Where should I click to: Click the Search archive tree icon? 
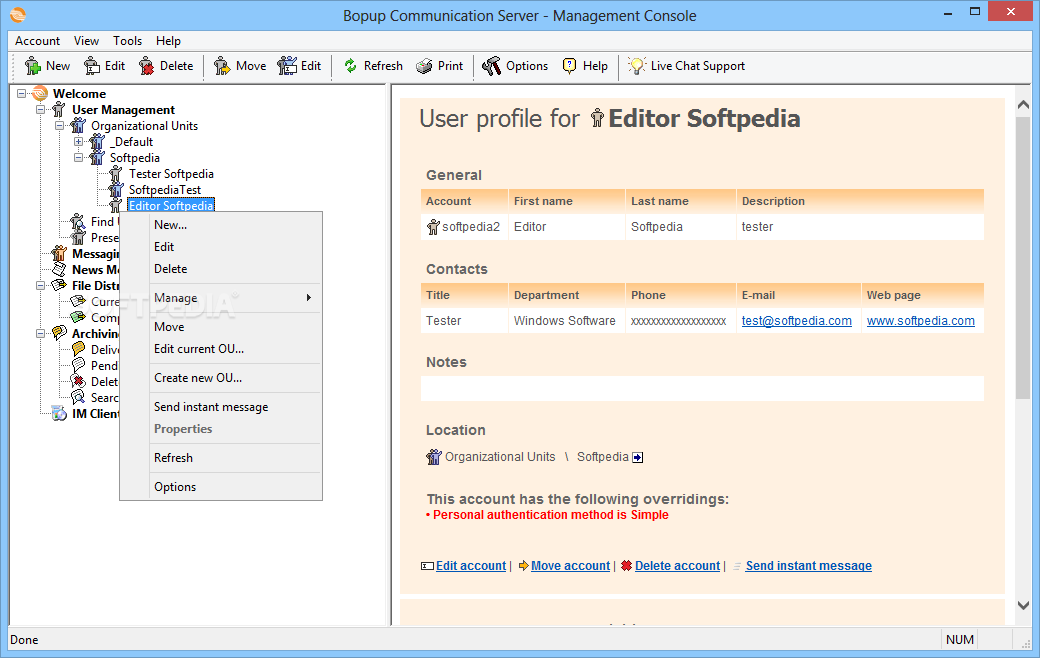click(78, 397)
